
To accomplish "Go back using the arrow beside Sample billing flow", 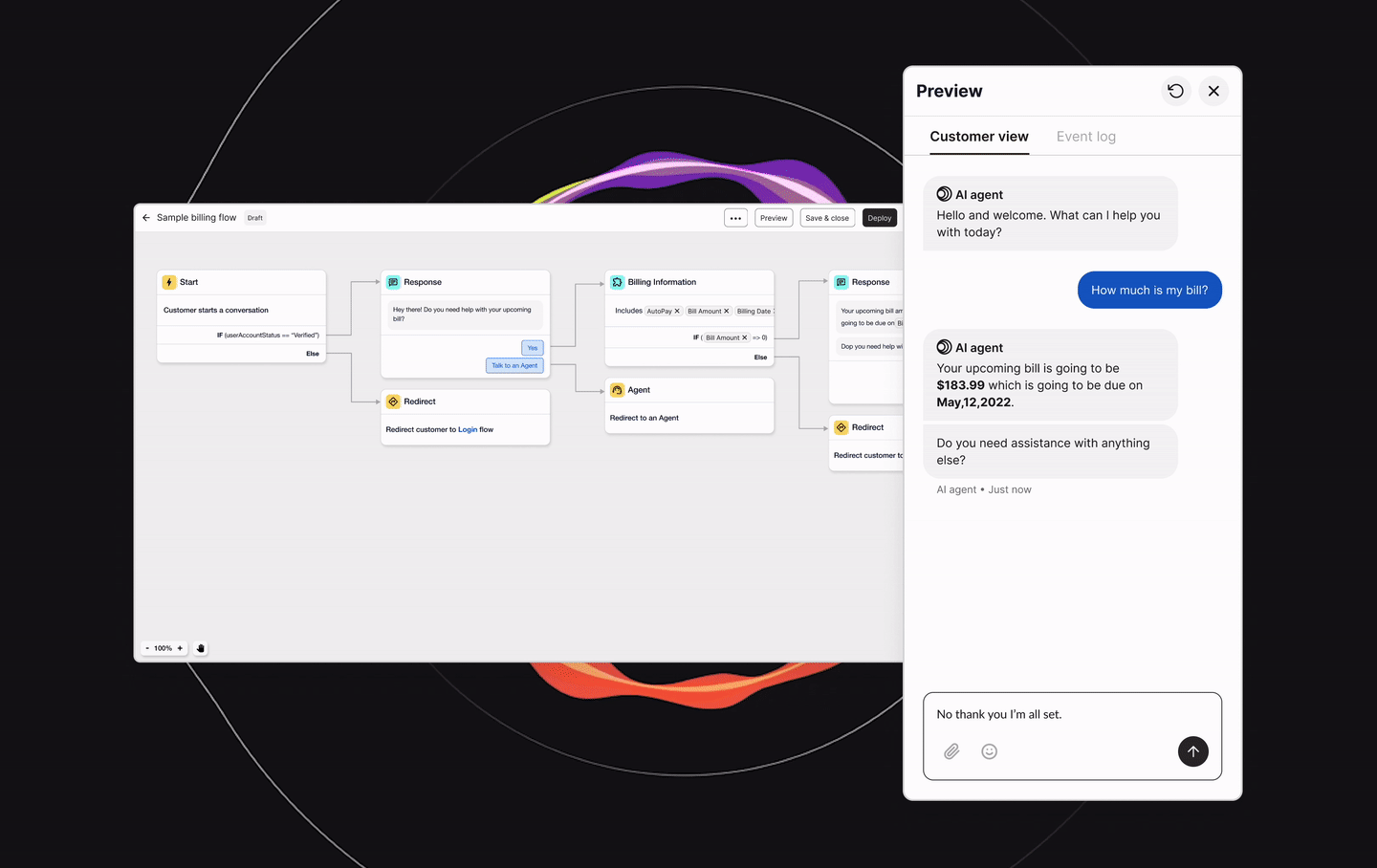I will pos(146,218).
